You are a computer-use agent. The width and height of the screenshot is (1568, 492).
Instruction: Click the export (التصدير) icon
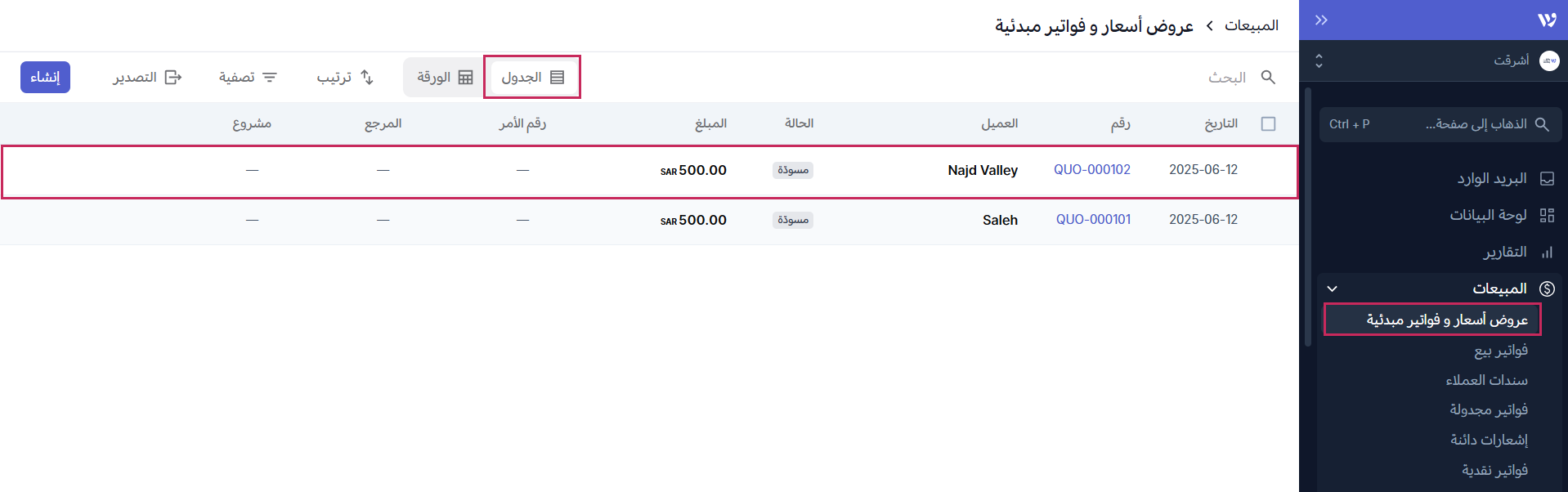point(173,77)
